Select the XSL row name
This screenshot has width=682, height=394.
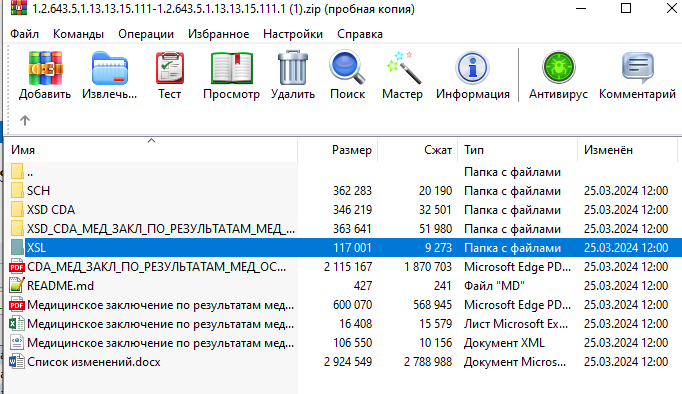pos(36,247)
